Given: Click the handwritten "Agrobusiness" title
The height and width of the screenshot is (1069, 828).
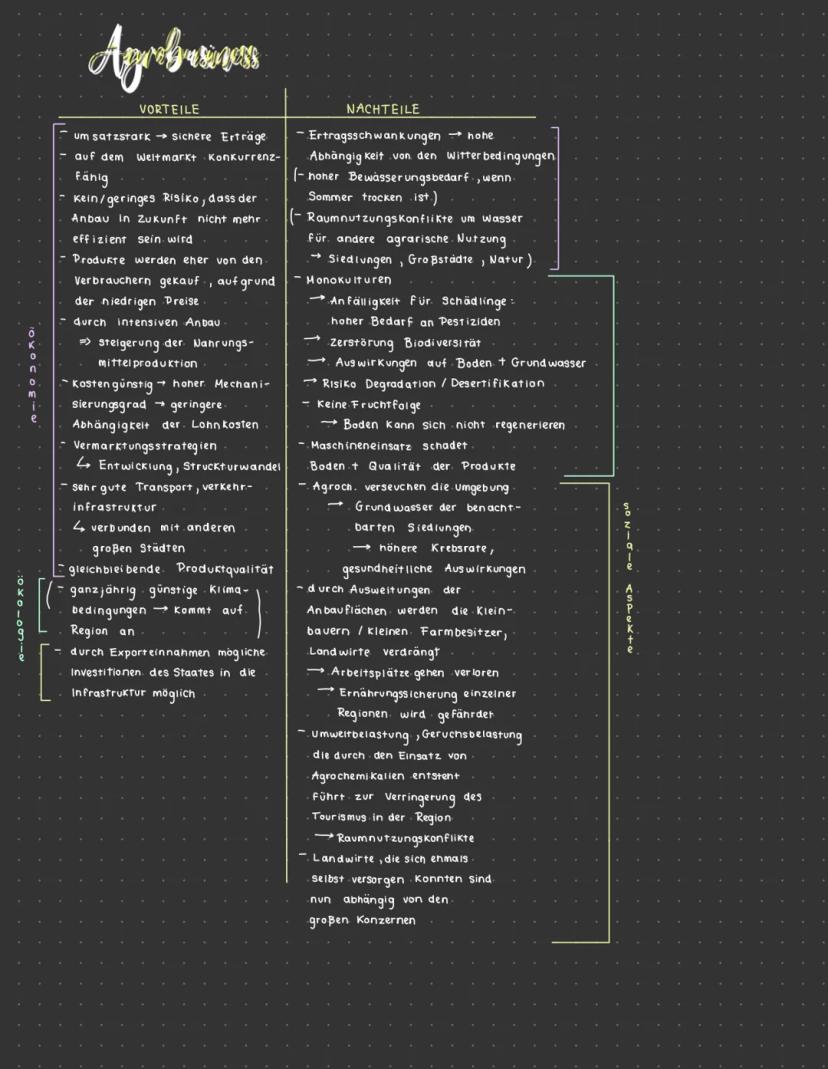Looking at the screenshot, I should click(177, 57).
